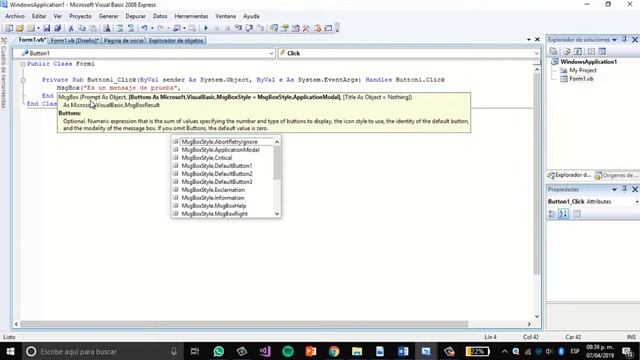Screen dimensions: 640x360
Task: Click the Copy toolbar icon
Action: 82,28
